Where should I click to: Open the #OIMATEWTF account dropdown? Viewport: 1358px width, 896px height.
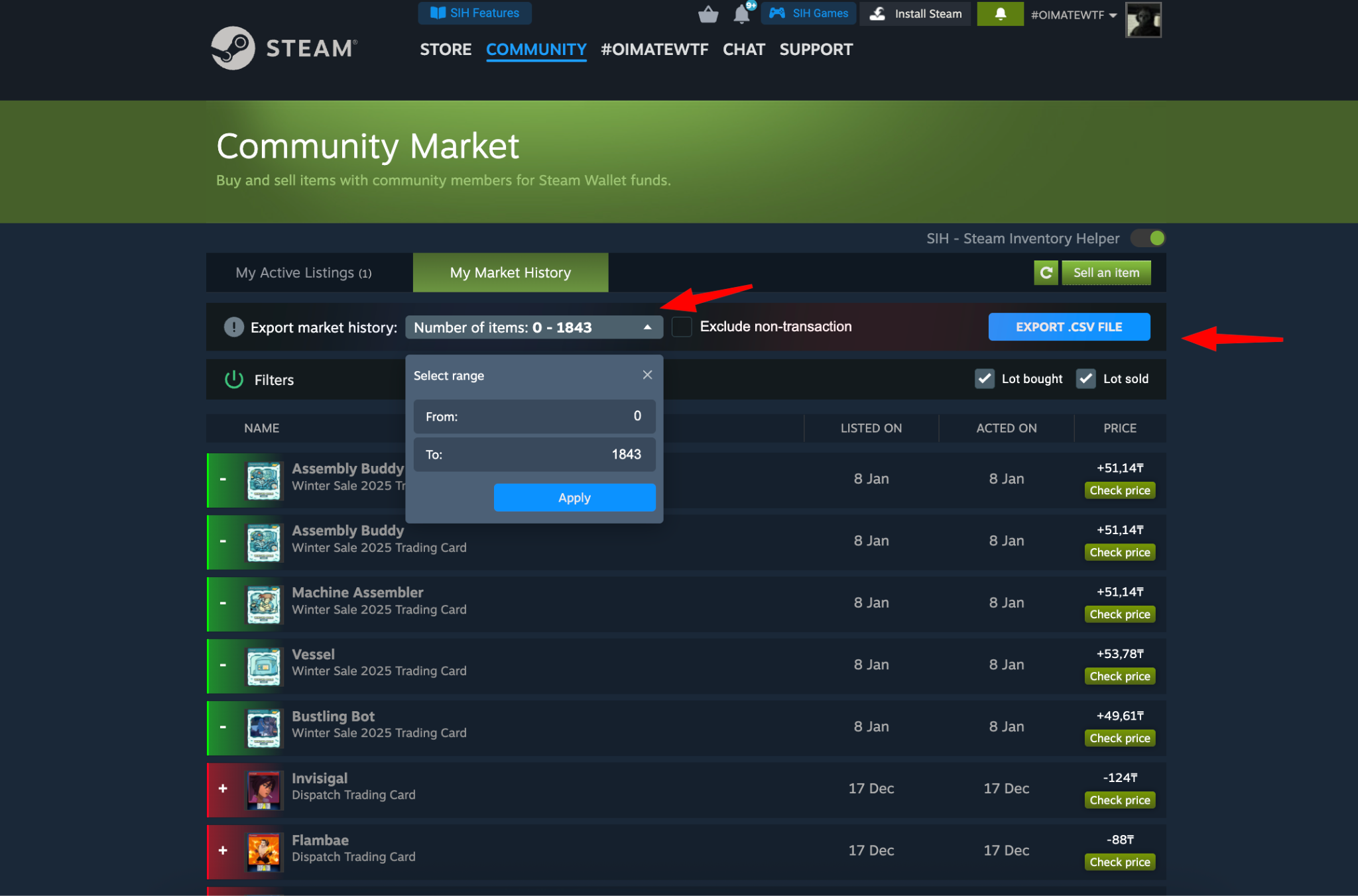coord(1071,14)
